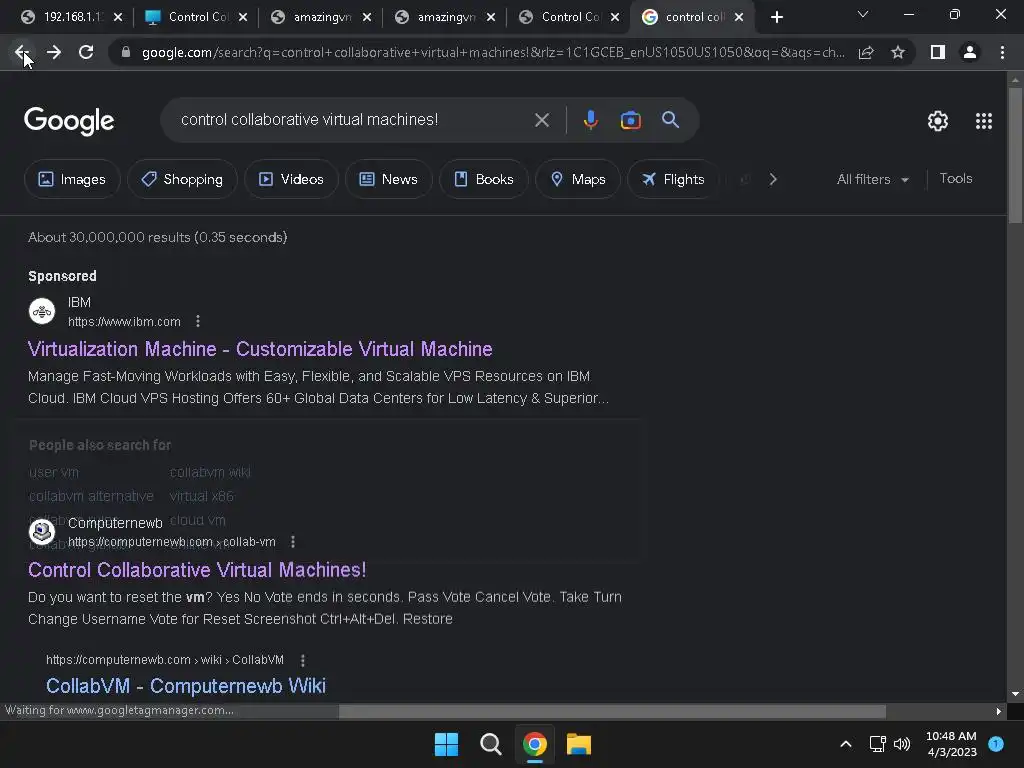
Task: Submit search using the magnifier icon
Action: (x=670, y=120)
